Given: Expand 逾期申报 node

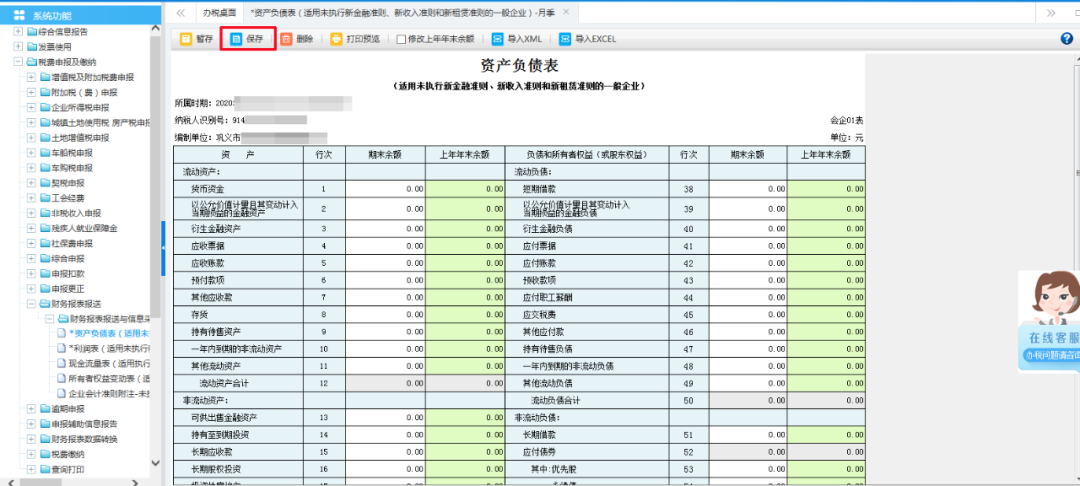Looking at the screenshot, I should coord(31,409).
